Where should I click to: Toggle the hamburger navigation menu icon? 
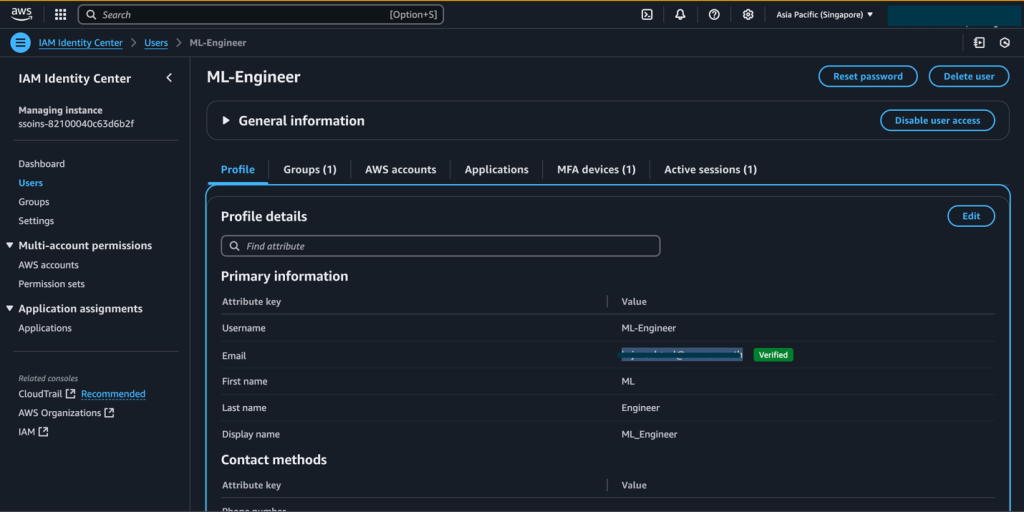pos(20,43)
